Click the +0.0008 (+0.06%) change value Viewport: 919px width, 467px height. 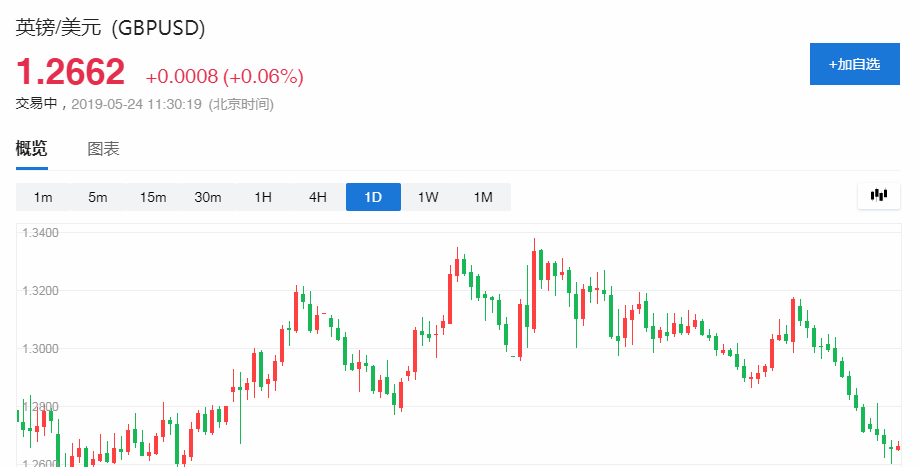224,77
